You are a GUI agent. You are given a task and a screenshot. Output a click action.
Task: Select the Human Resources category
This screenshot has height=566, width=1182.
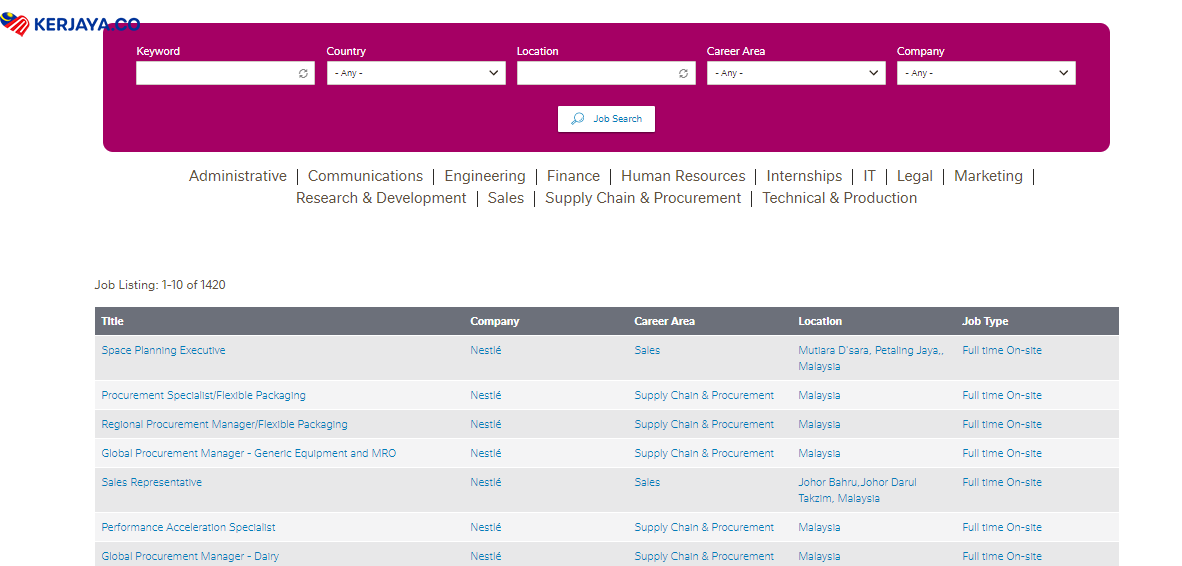pyautogui.click(x=683, y=176)
